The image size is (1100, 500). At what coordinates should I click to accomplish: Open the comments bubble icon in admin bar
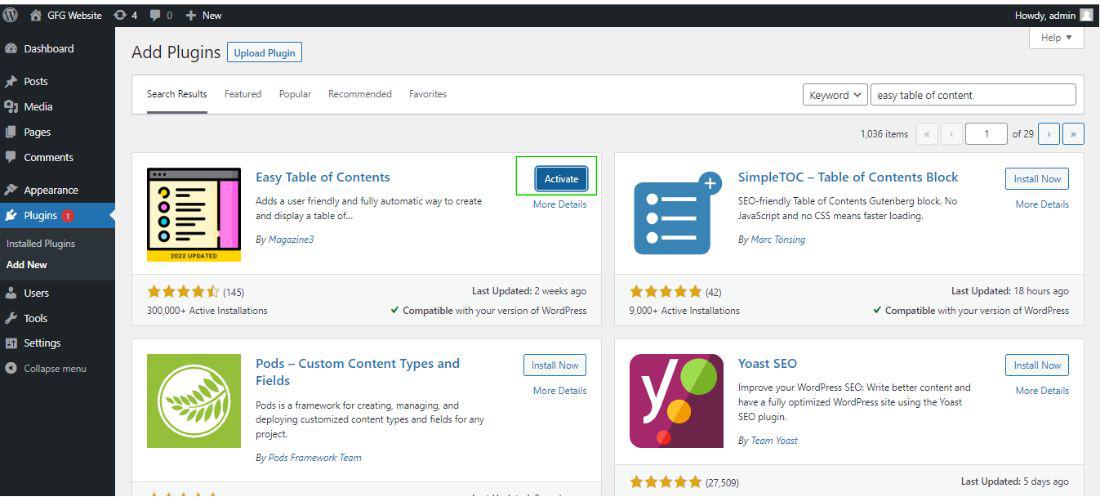(156, 15)
